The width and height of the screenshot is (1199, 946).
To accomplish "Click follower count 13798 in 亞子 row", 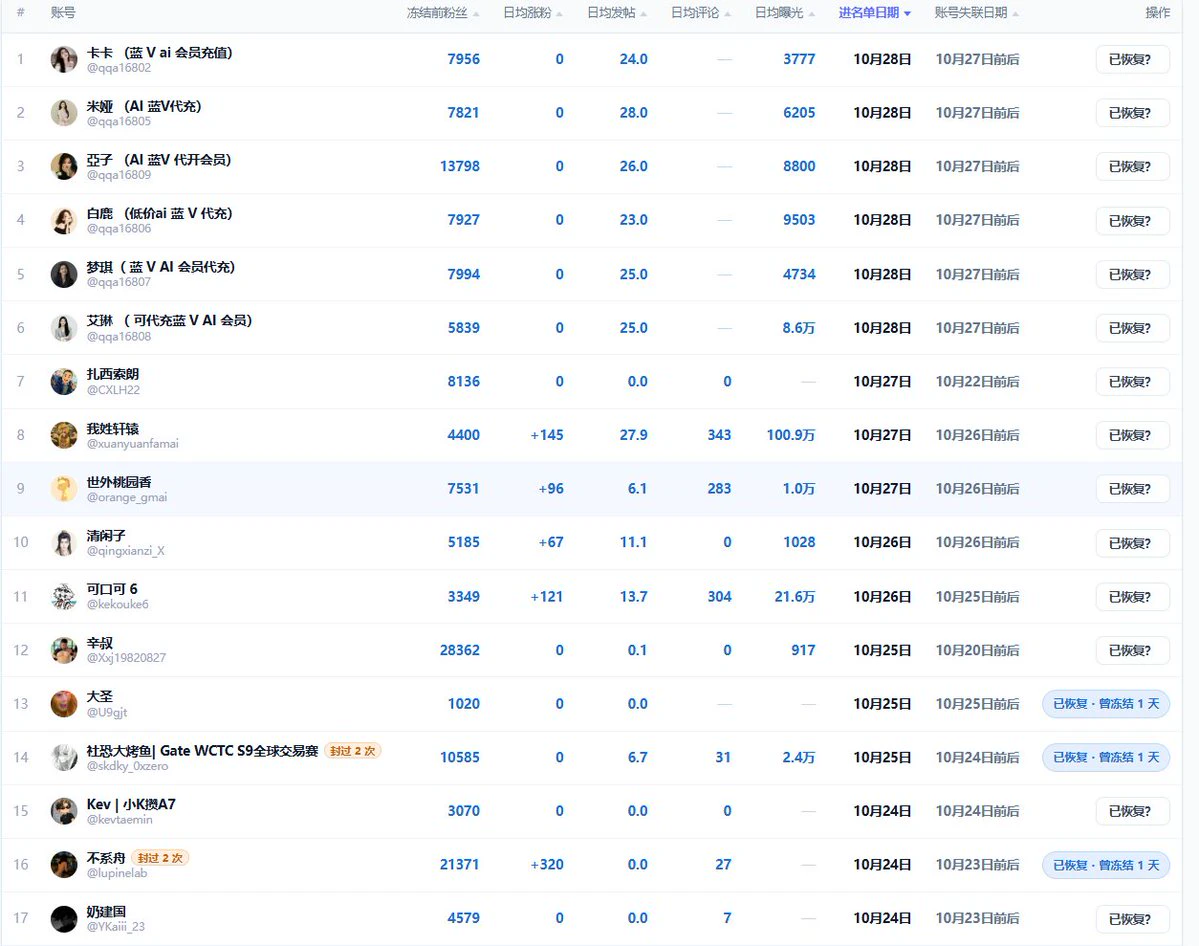I will point(460,166).
